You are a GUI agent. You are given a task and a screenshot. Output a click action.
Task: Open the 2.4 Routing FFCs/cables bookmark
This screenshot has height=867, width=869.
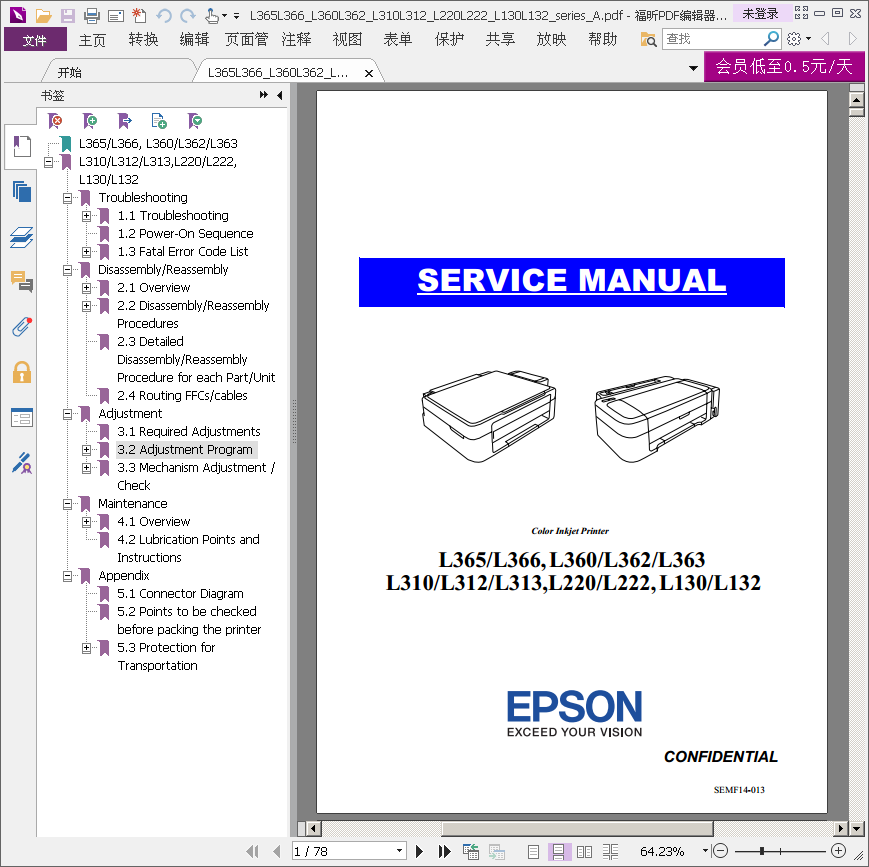[x=182, y=395]
